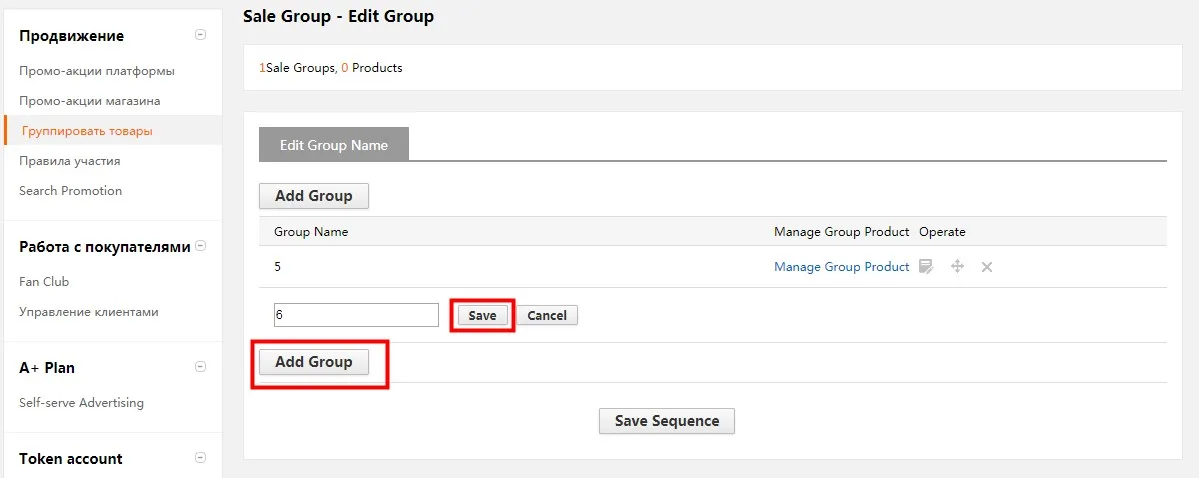The width and height of the screenshot is (1199, 478).
Task: Delete group 5 with the X icon
Action: (x=987, y=267)
